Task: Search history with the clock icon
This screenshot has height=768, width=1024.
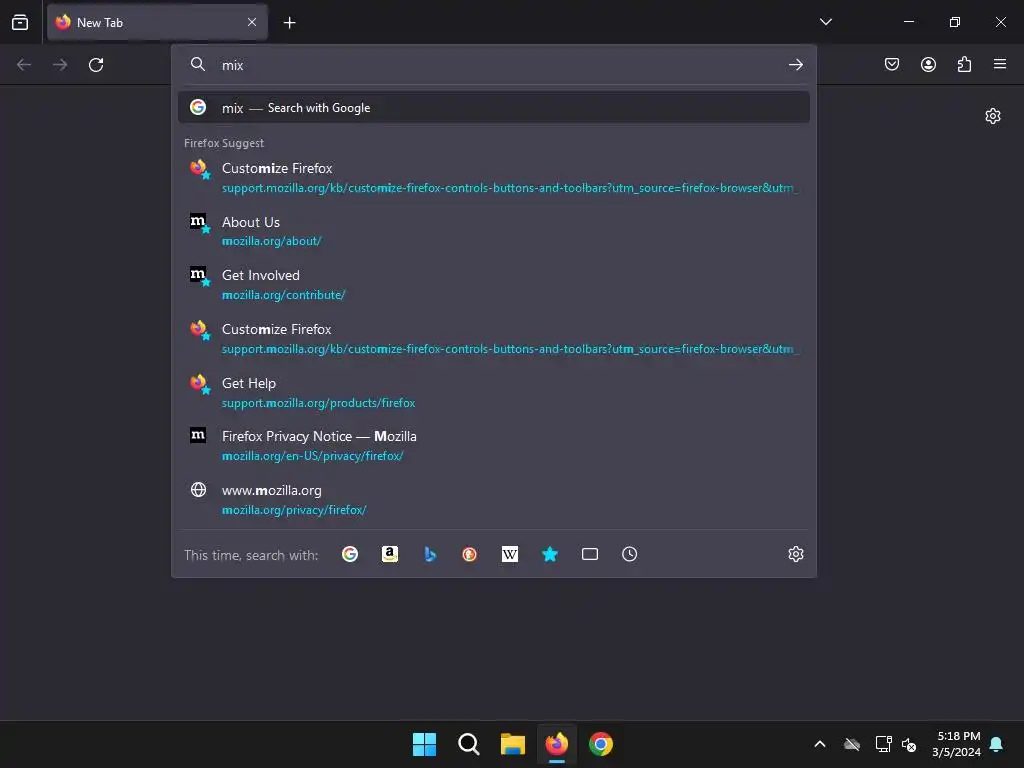Action: pyautogui.click(x=630, y=554)
